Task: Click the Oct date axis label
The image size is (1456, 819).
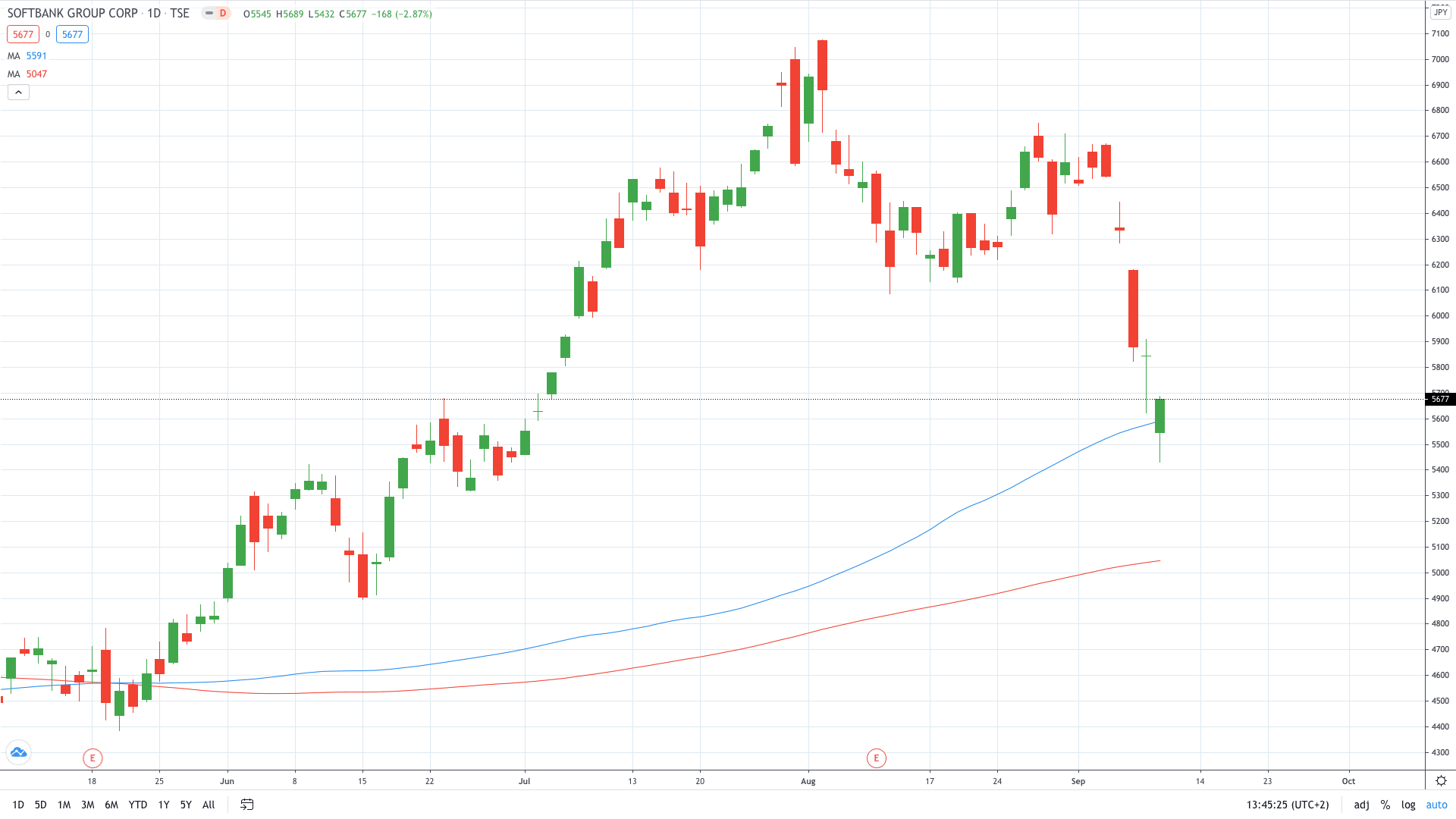Action: [1348, 781]
